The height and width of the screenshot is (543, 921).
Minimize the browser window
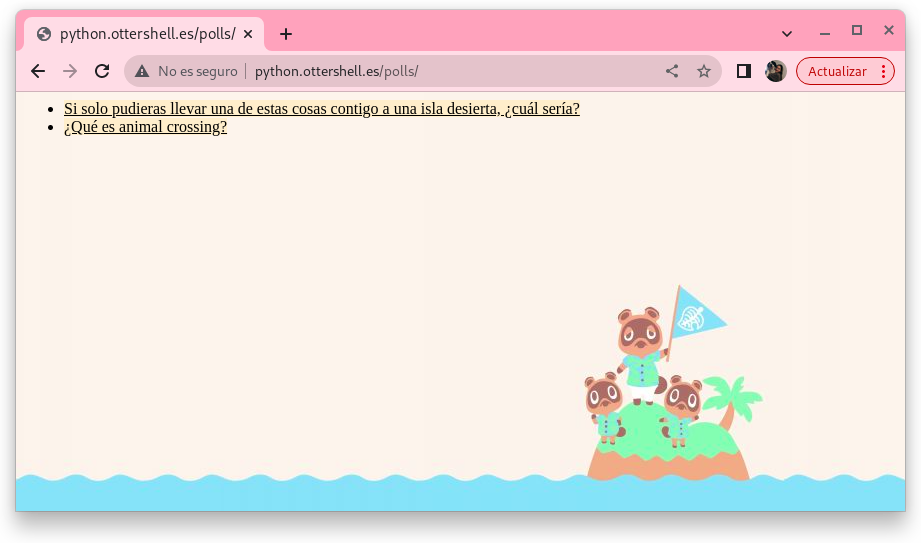coord(825,33)
